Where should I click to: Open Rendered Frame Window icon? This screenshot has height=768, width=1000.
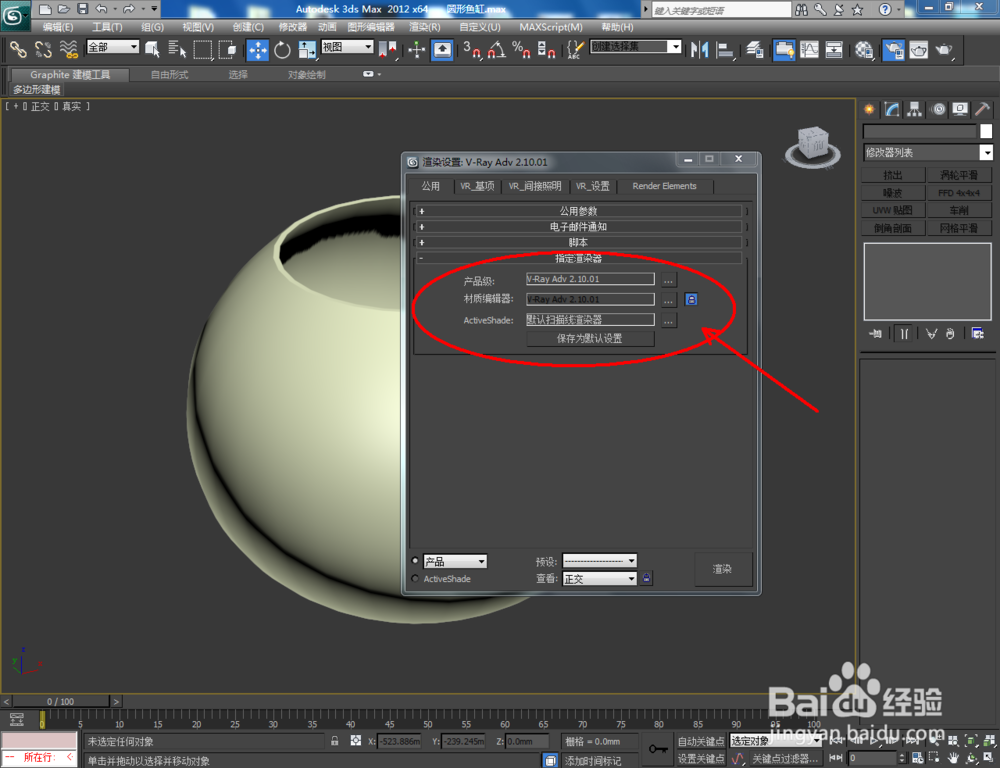click(918, 50)
